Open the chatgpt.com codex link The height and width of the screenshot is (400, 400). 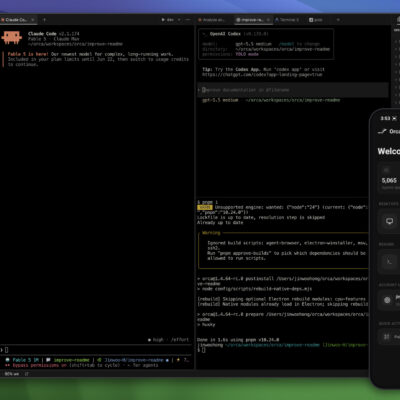click(262, 75)
